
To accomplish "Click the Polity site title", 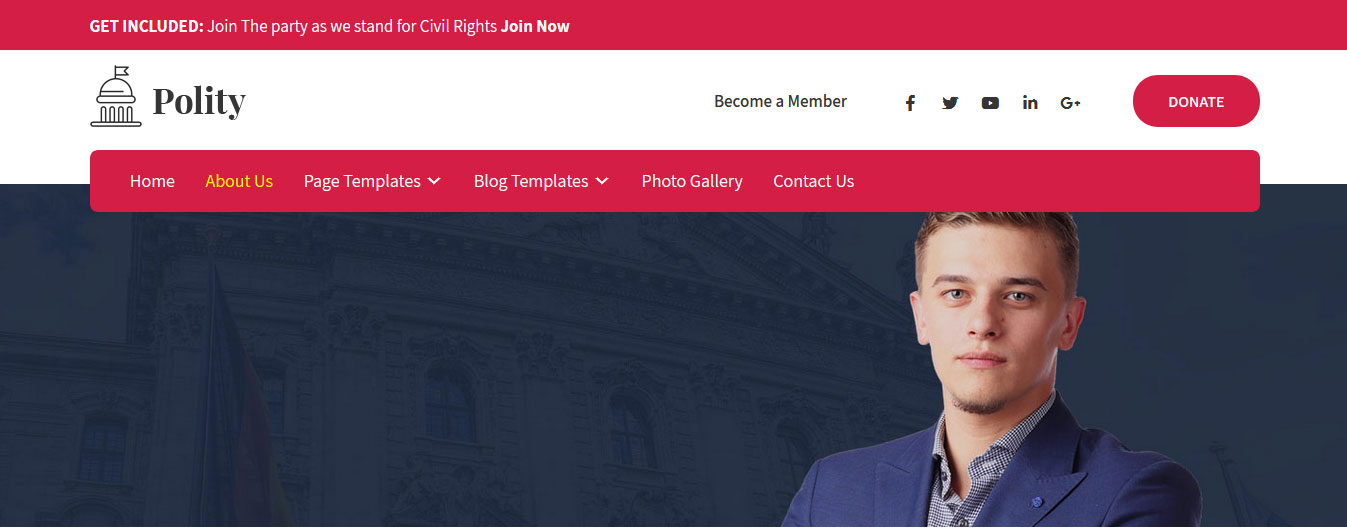I will (x=199, y=101).
